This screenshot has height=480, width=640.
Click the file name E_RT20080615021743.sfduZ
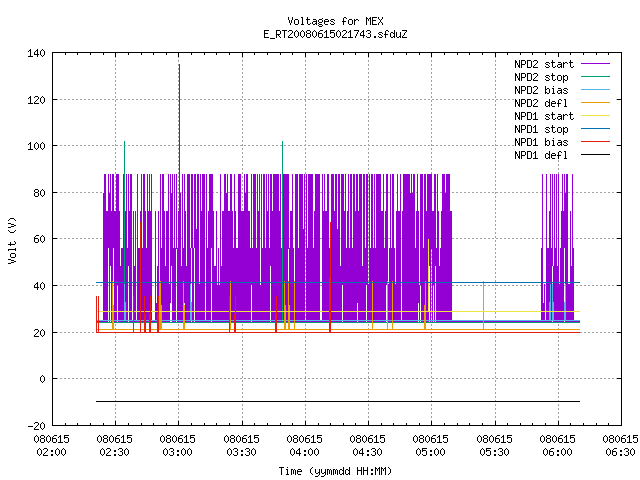335,34
